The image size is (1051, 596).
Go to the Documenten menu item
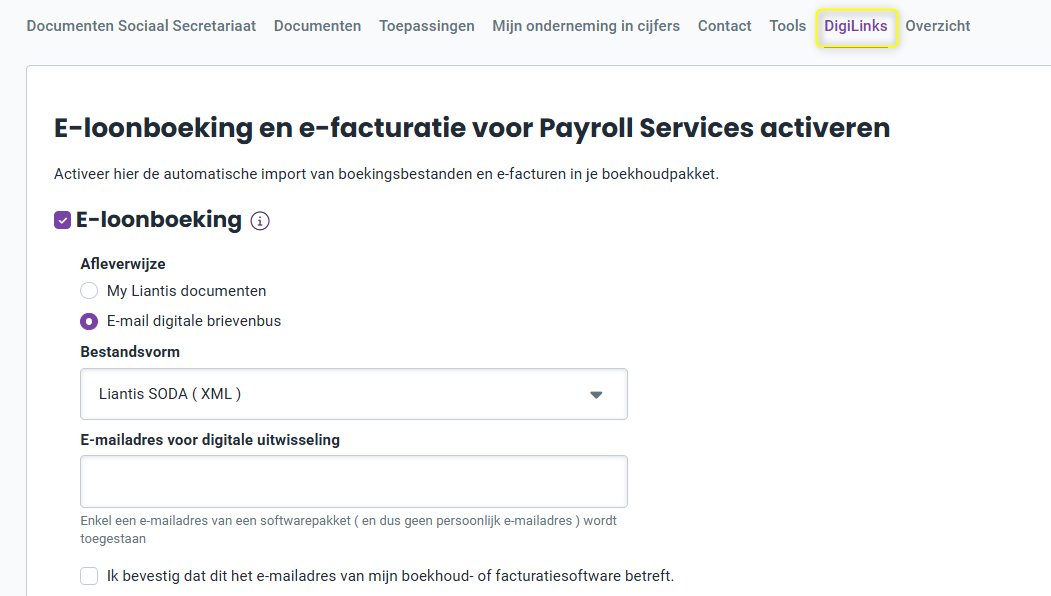point(318,26)
